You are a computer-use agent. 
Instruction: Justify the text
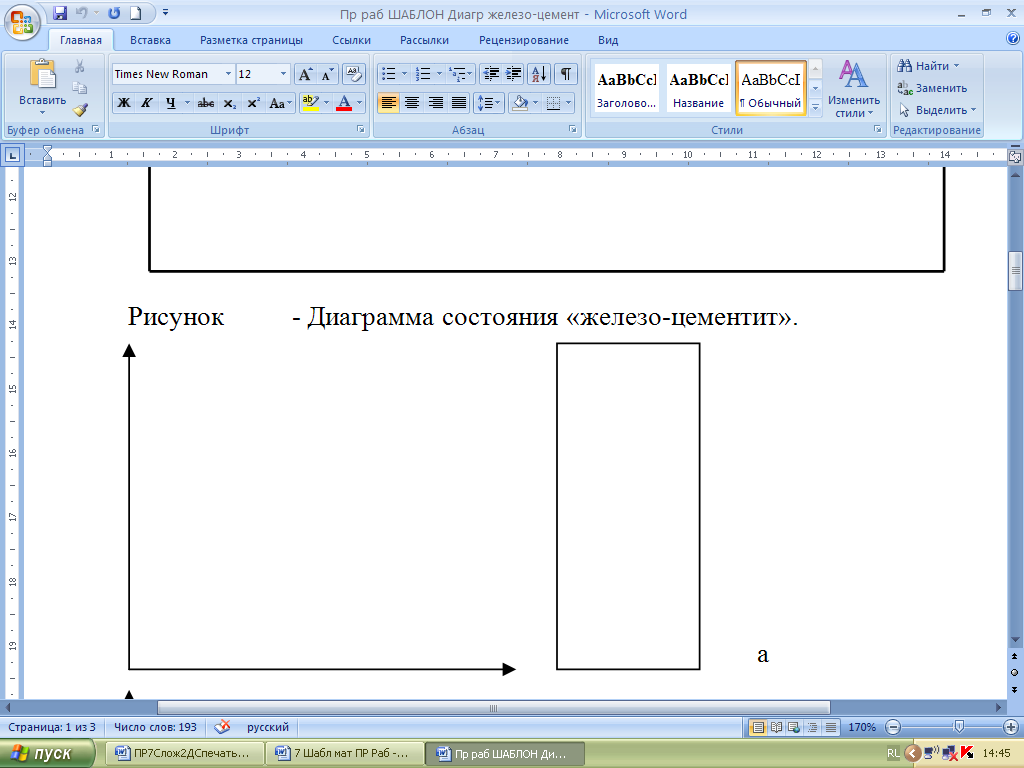[x=459, y=103]
